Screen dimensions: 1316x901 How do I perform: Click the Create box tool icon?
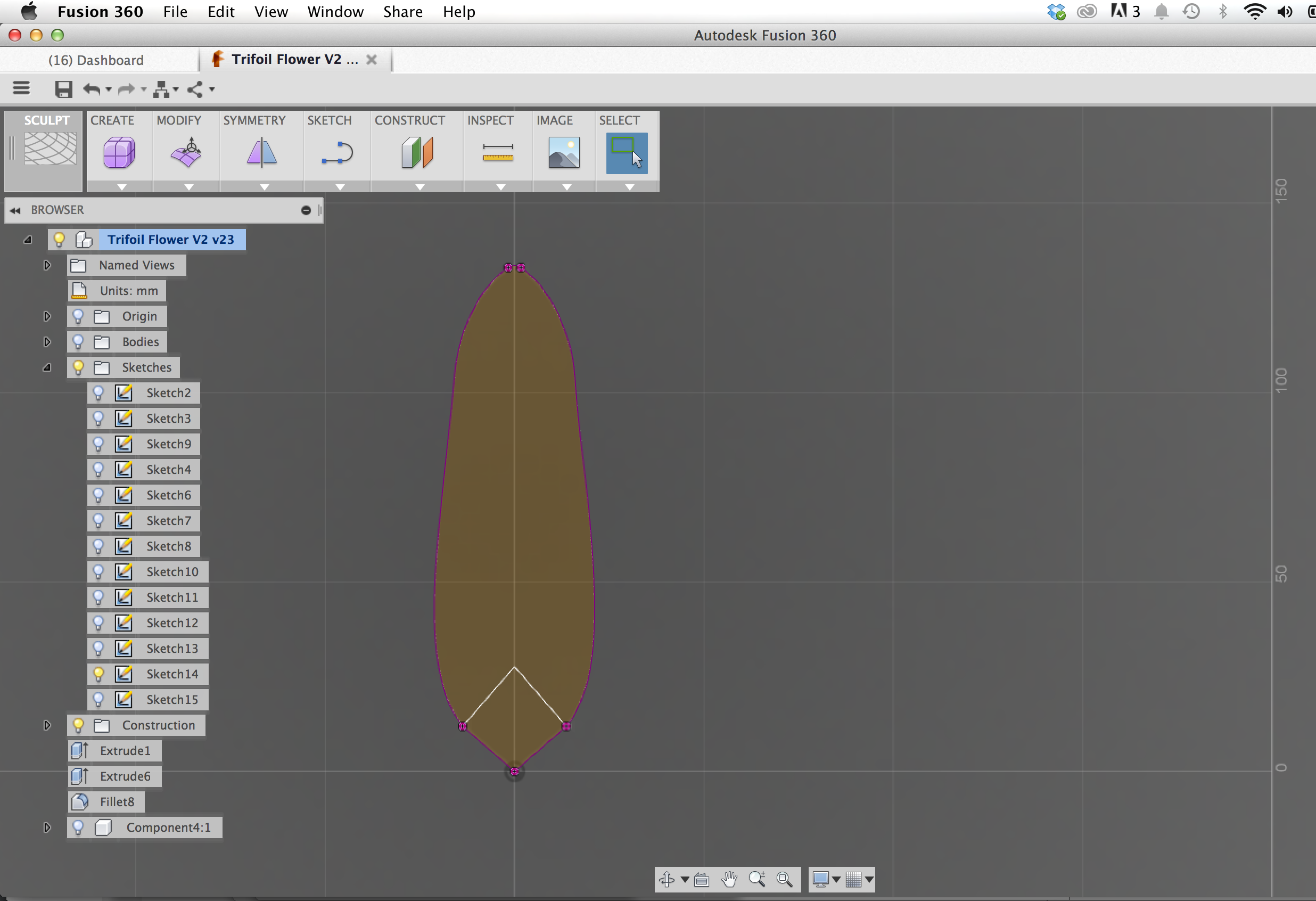tap(119, 153)
